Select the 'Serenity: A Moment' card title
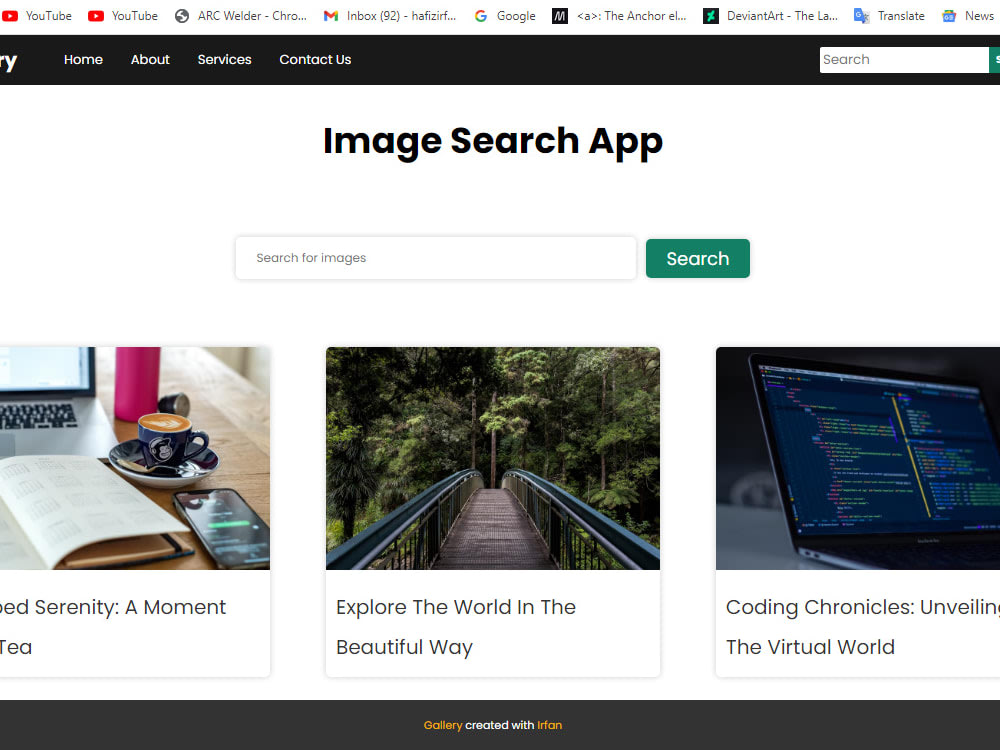The width and height of the screenshot is (1000, 750). [x=113, y=626]
